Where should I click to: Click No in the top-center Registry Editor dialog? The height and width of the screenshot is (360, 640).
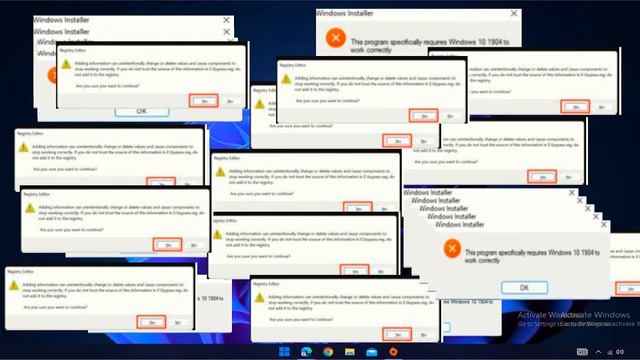(450, 116)
